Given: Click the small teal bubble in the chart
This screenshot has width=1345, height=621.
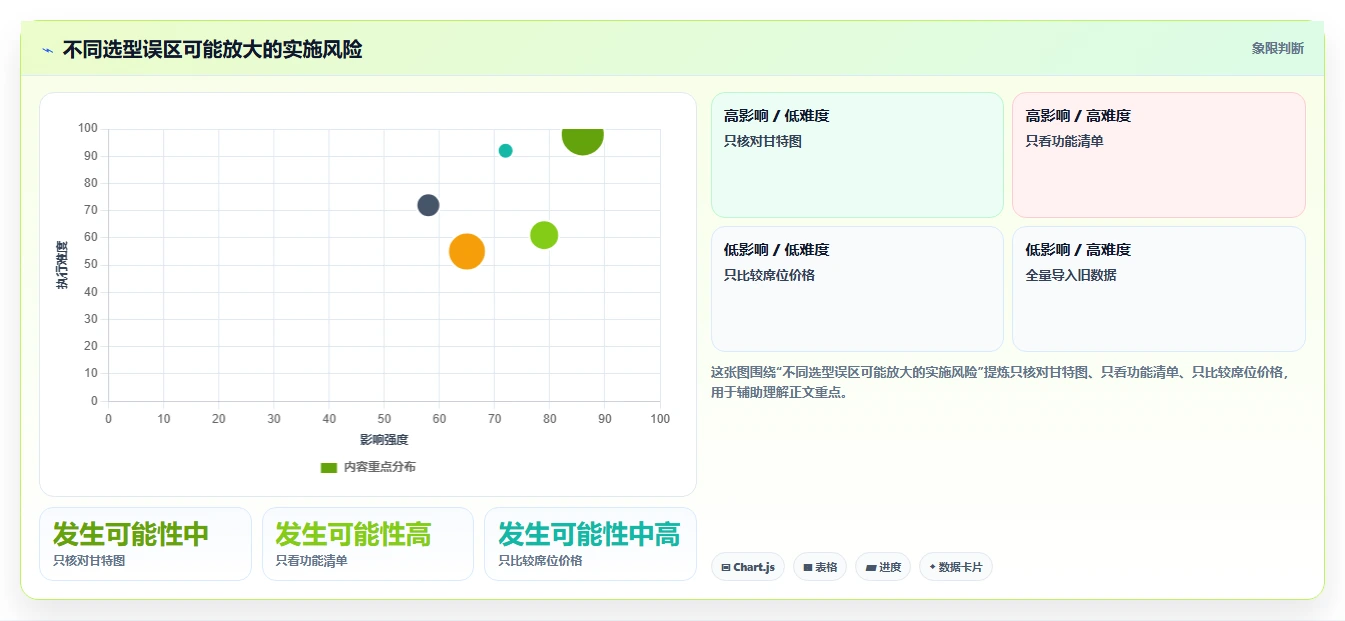Looking at the screenshot, I should tap(505, 151).
